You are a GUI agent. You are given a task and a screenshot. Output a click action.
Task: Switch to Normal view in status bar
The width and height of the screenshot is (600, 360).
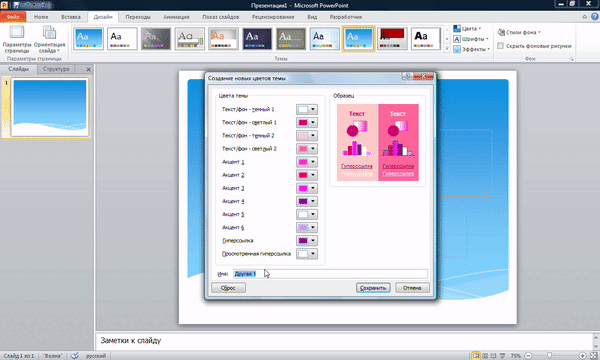(476, 356)
